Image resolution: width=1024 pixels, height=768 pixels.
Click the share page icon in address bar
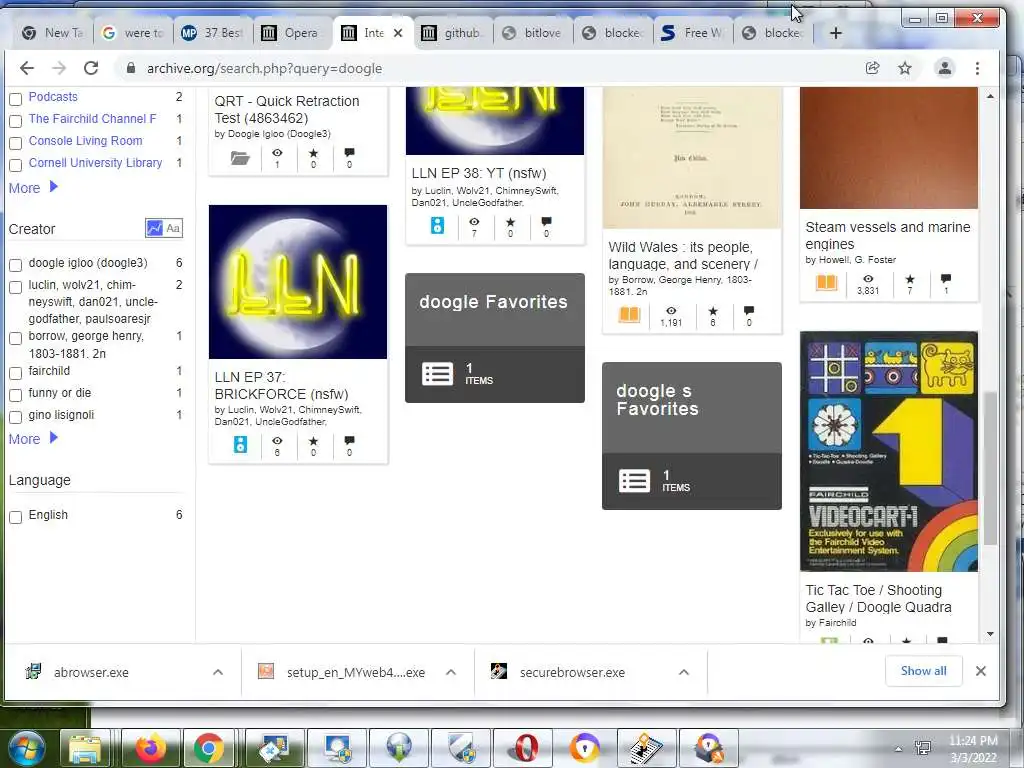[872, 68]
